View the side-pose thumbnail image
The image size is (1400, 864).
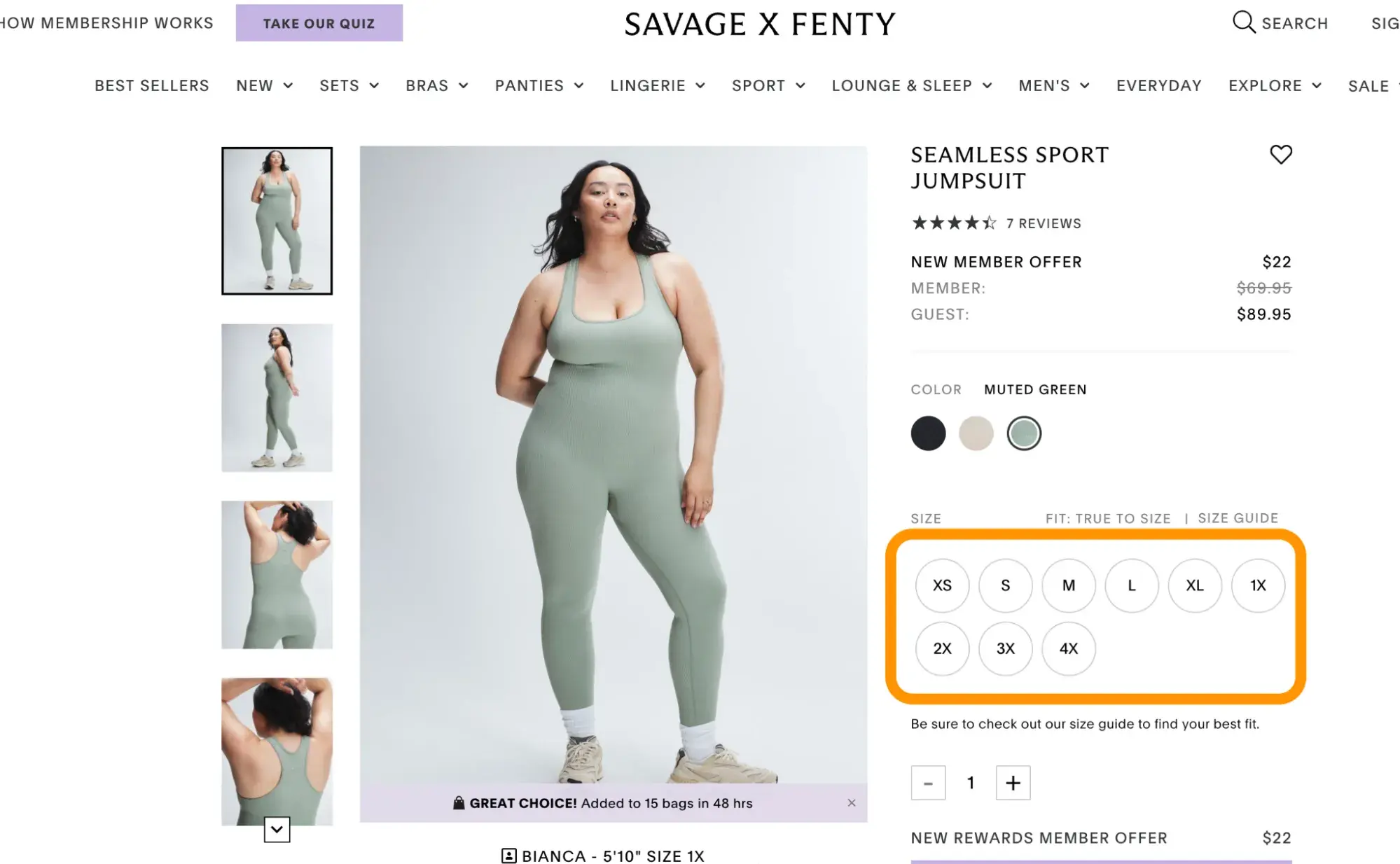[277, 398]
